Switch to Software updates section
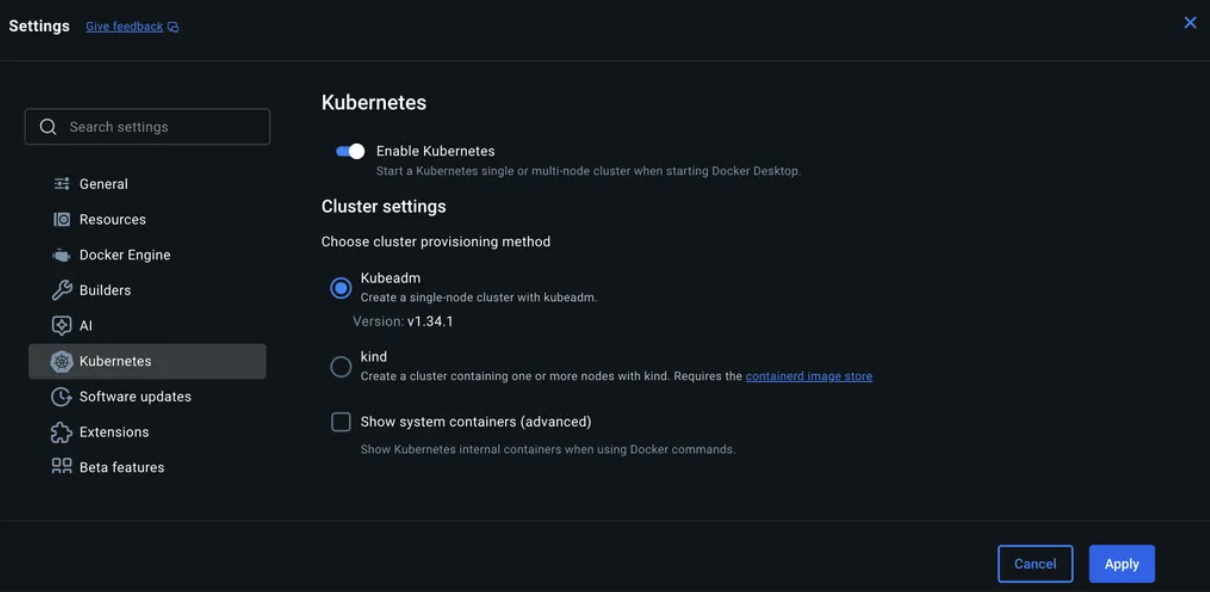 (135, 397)
